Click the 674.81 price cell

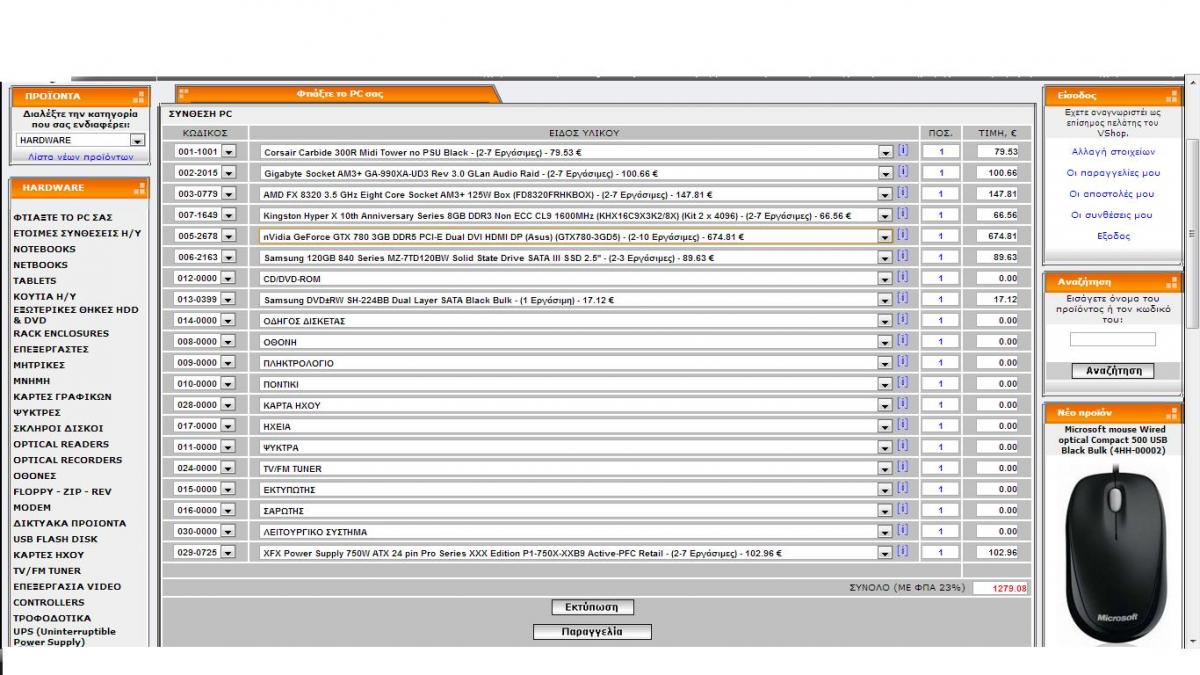coord(998,236)
